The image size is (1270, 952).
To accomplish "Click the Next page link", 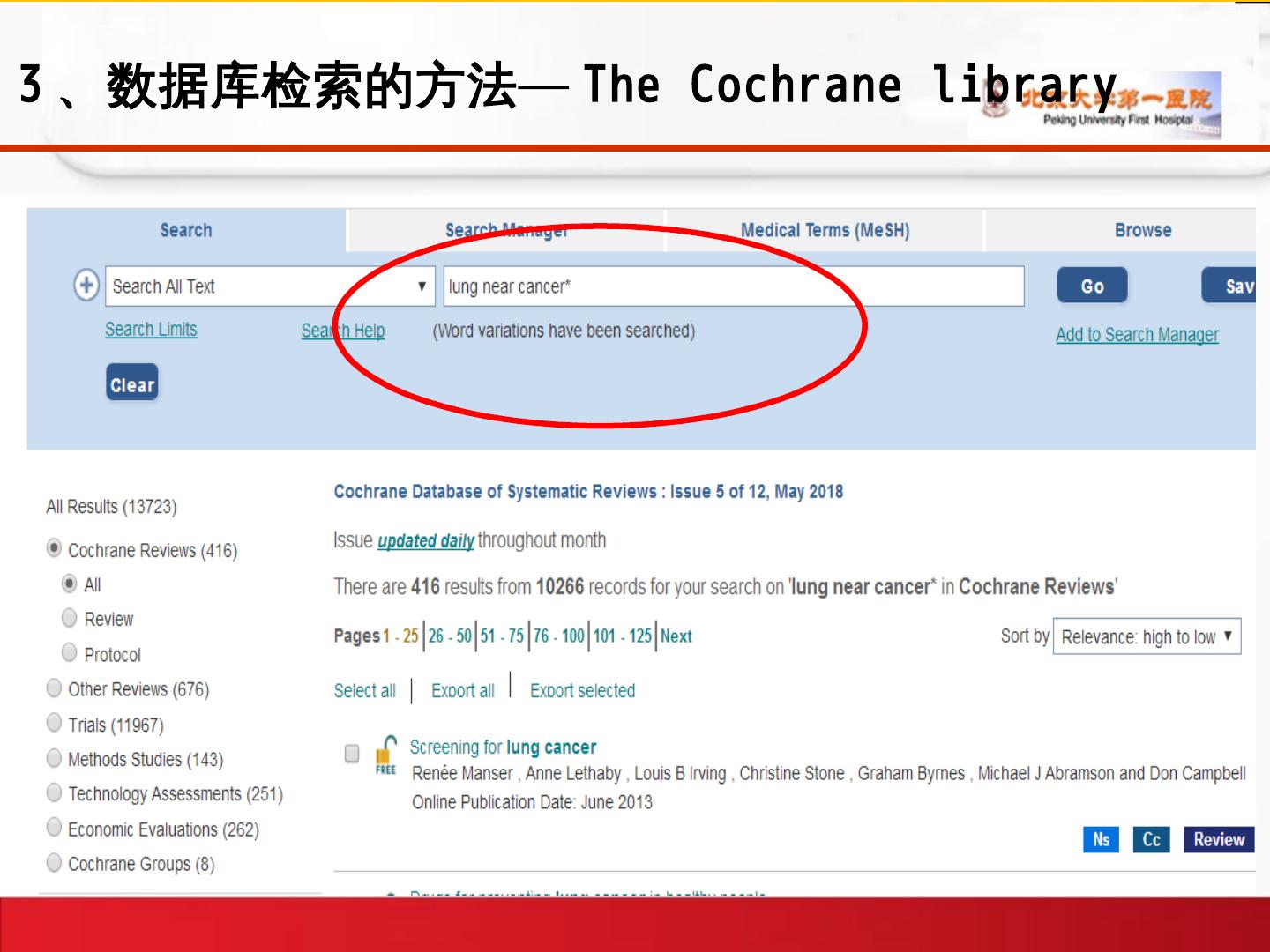I will [x=676, y=636].
